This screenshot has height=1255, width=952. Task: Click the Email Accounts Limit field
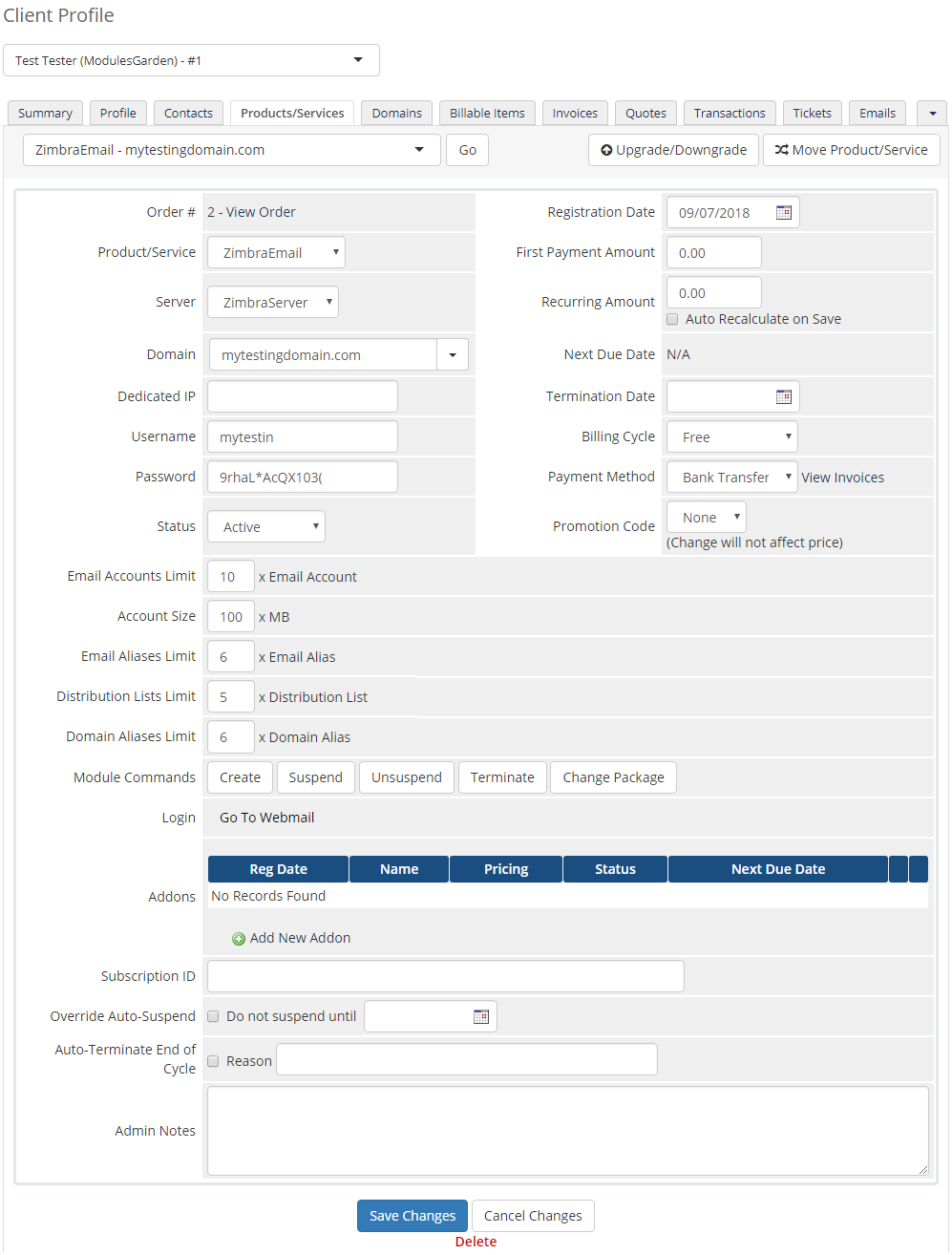point(231,576)
